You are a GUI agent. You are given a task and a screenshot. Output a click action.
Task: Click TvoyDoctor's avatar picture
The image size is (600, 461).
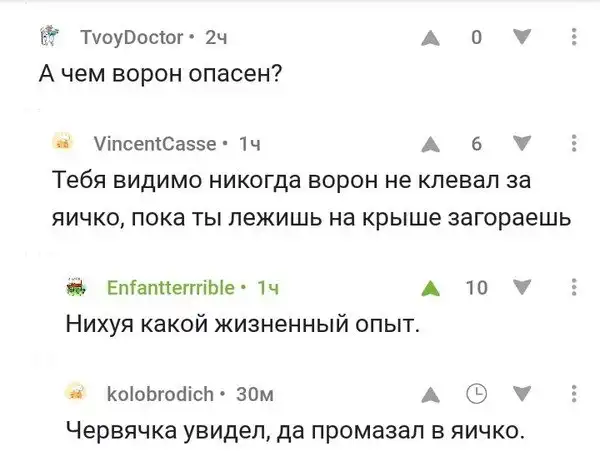pos(46,39)
